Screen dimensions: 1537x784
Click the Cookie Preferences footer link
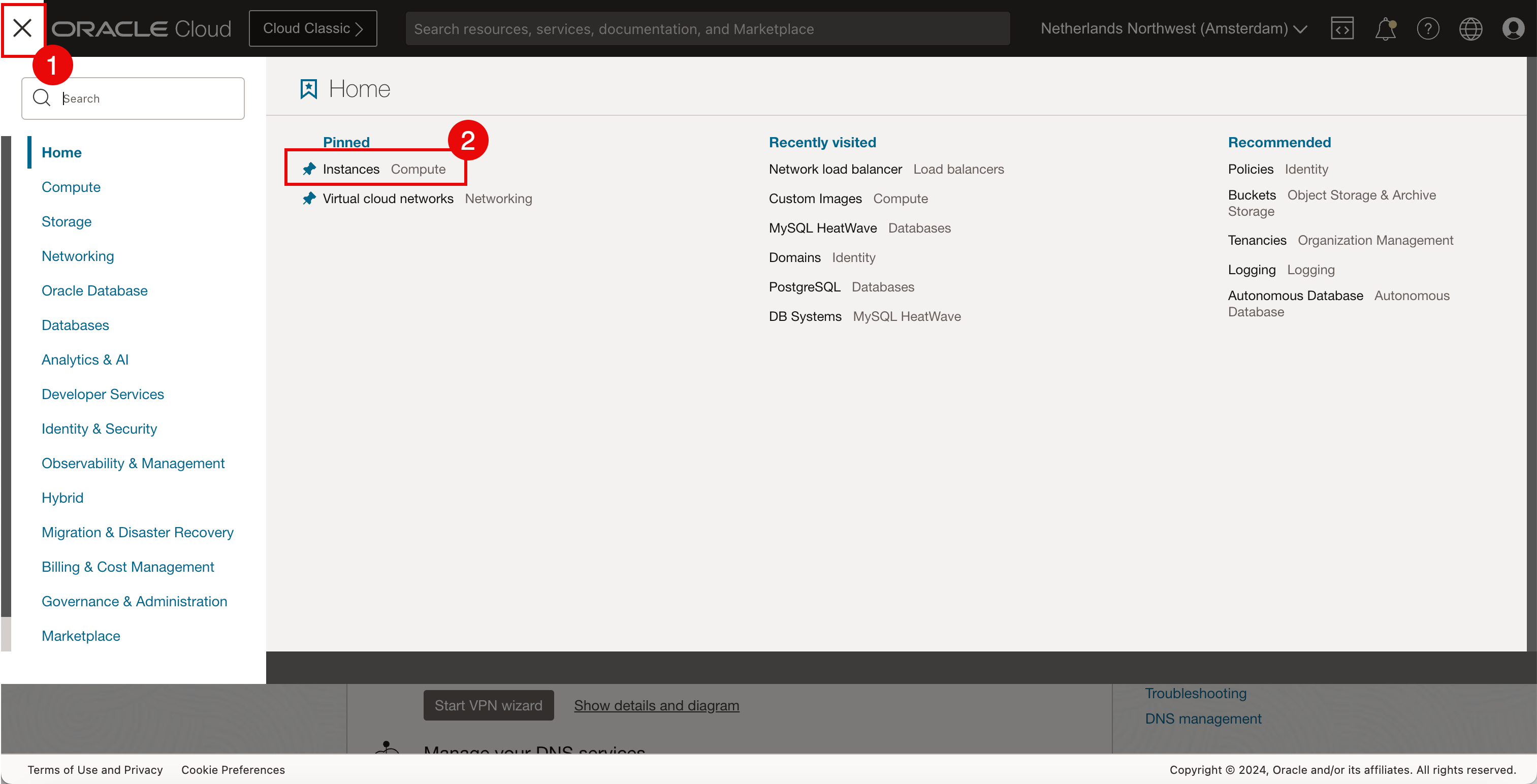tap(233, 770)
